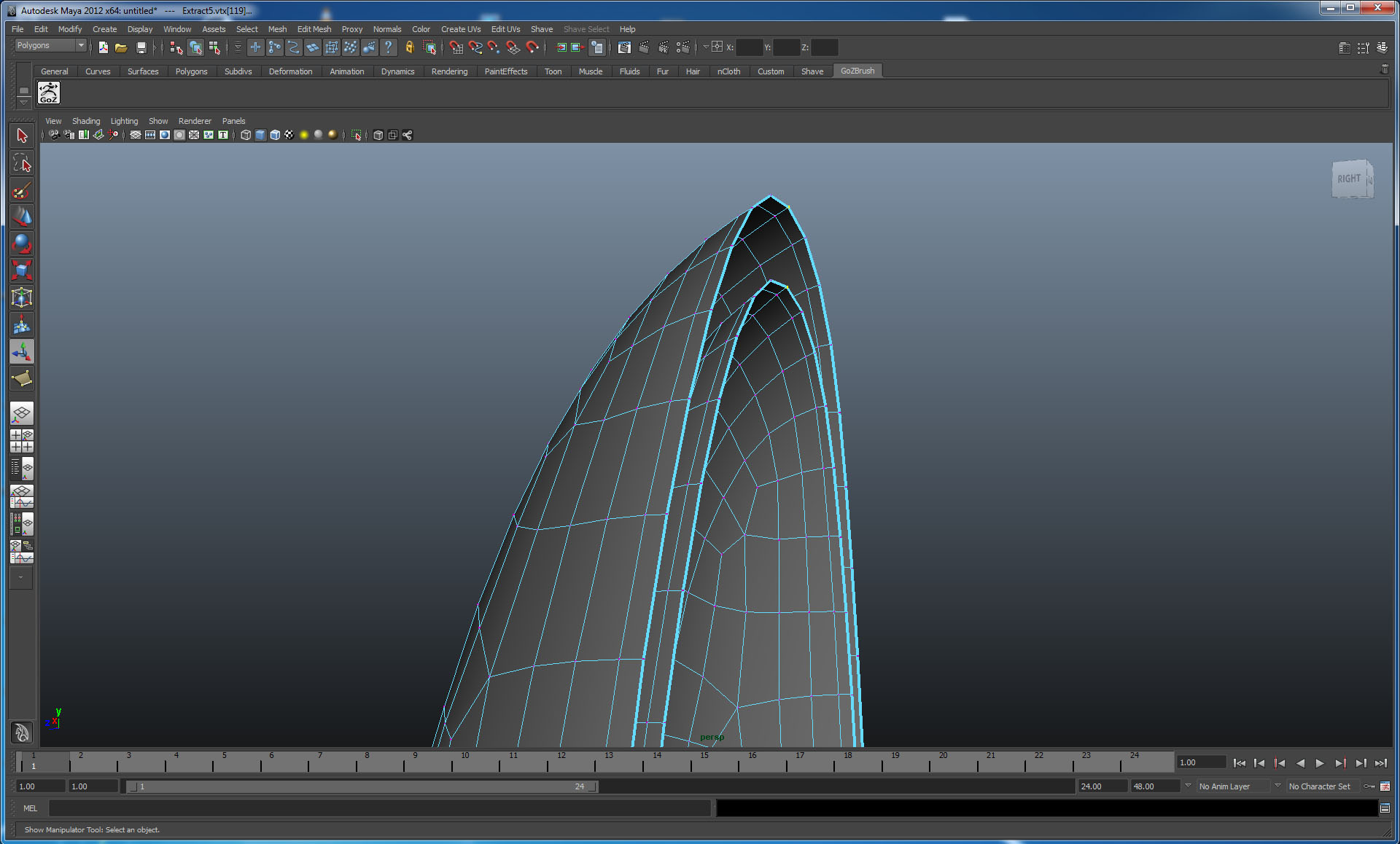
Task: Toggle use all lights yellow sphere
Action: [304, 135]
